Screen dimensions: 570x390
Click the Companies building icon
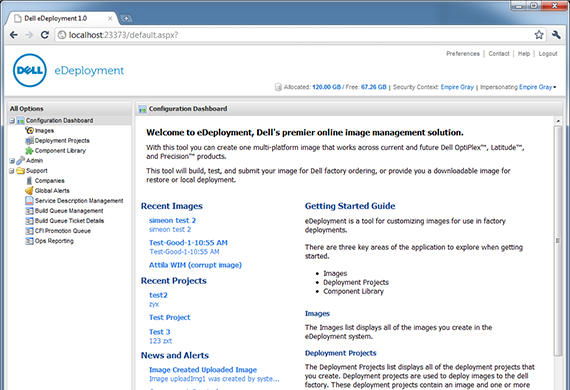coord(29,181)
